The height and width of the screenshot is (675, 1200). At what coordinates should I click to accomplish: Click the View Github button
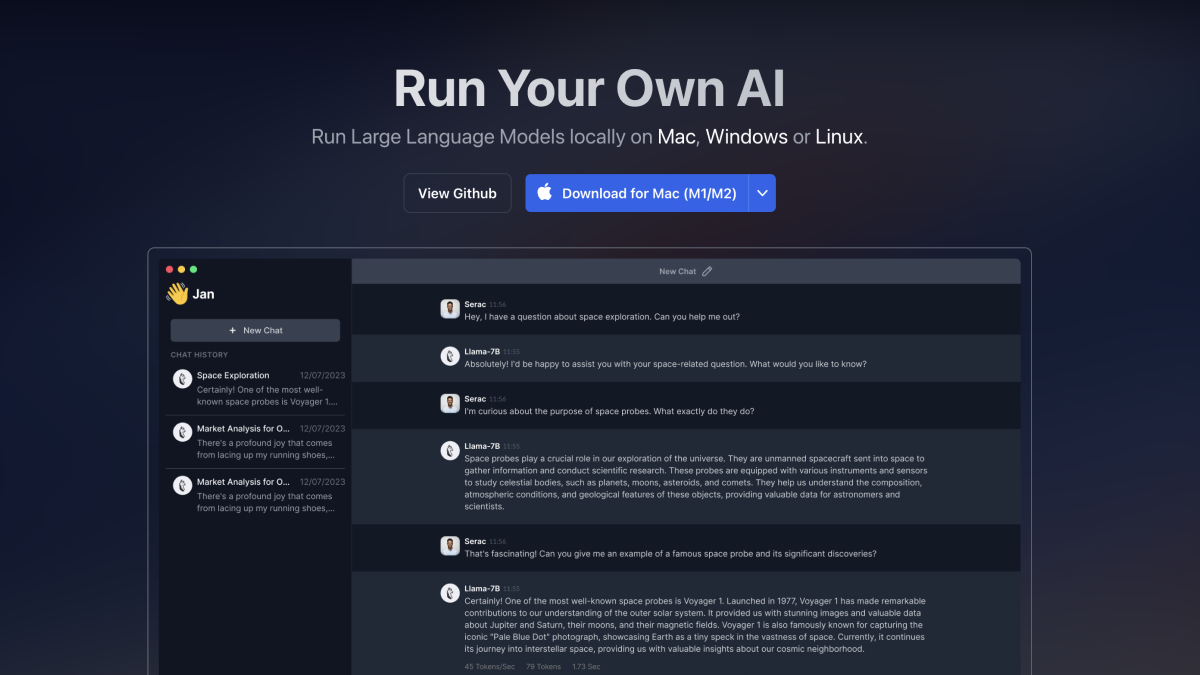click(x=457, y=193)
